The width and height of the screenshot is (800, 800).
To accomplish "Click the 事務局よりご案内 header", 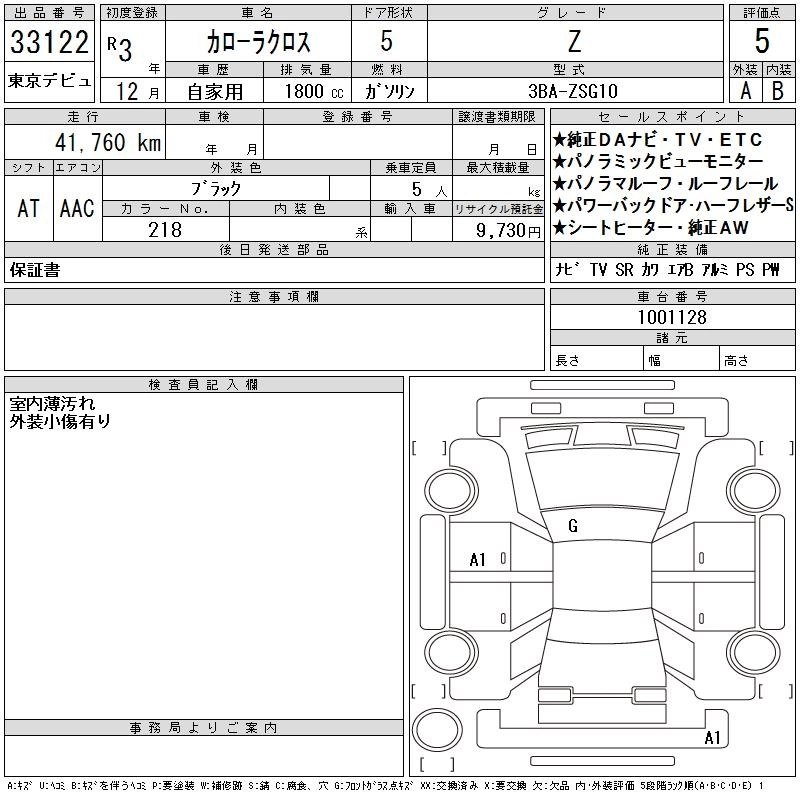I will [x=204, y=728].
